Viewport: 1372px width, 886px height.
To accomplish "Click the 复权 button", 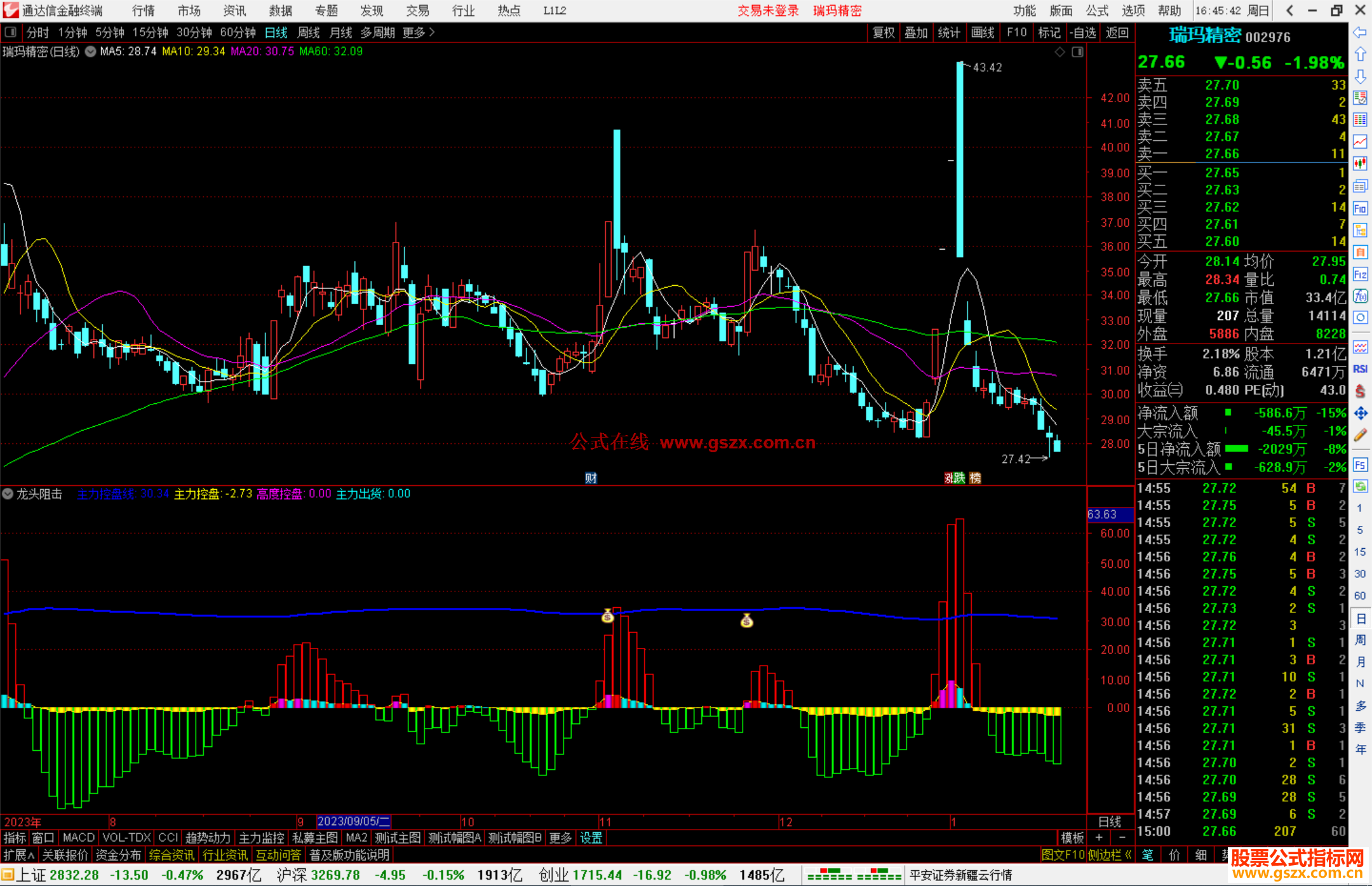I will pyautogui.click(x=884, y=32).
